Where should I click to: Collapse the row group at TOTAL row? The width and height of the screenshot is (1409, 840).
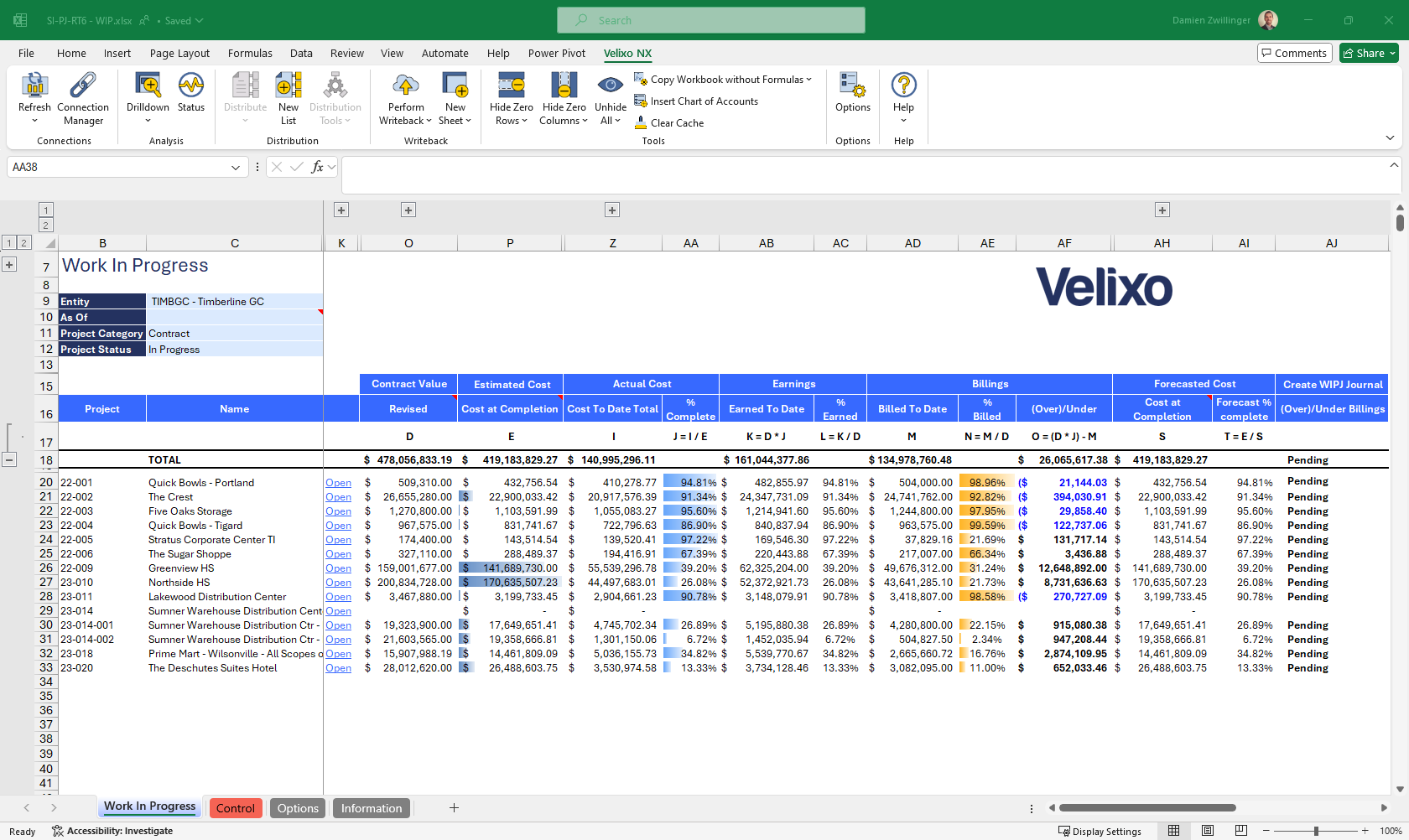coord(9,459)
